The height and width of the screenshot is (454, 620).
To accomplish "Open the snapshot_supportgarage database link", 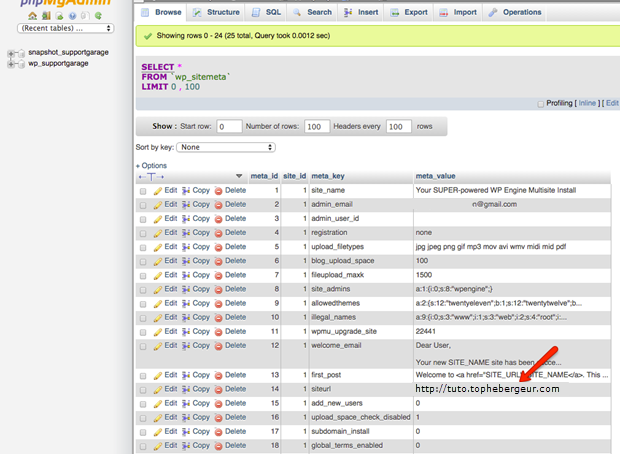I will (68, 52).
